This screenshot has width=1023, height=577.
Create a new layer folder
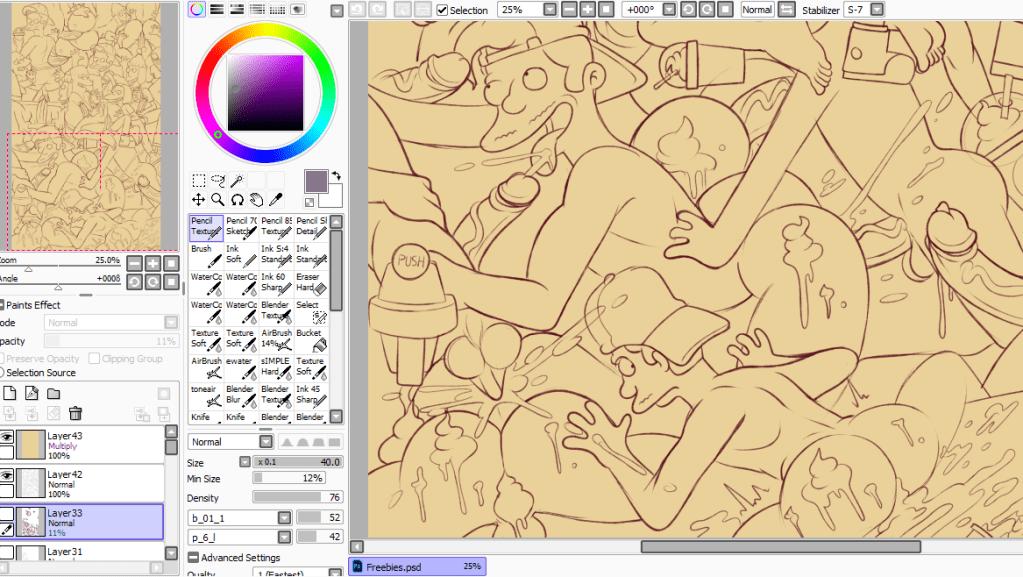click(54, 393)
